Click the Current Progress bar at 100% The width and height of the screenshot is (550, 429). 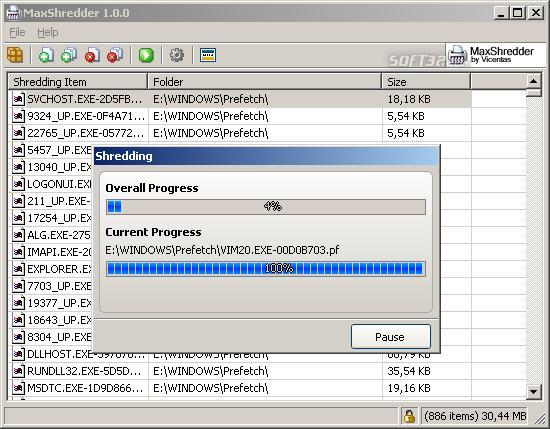[266, 269]
